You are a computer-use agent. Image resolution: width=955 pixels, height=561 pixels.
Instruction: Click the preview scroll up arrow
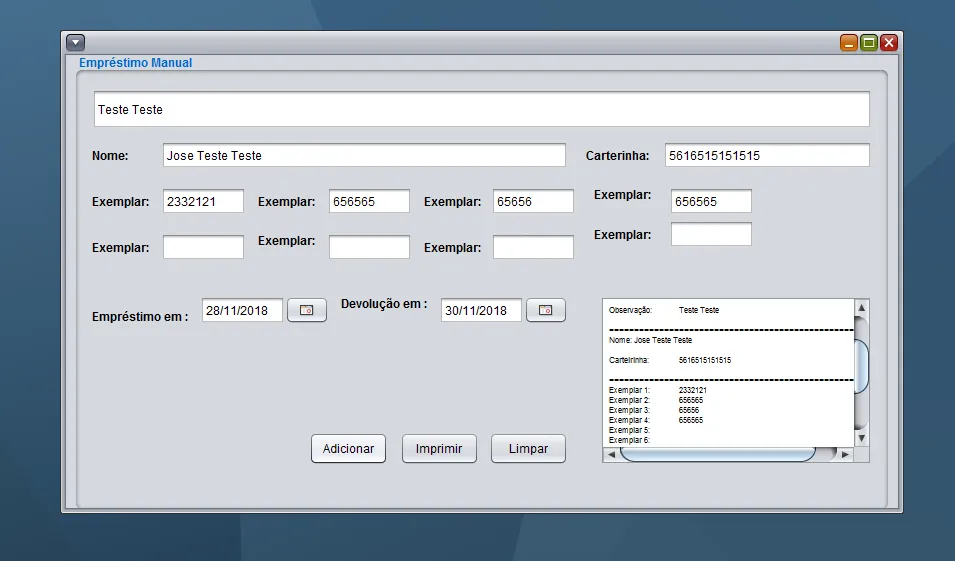[861, 307]
